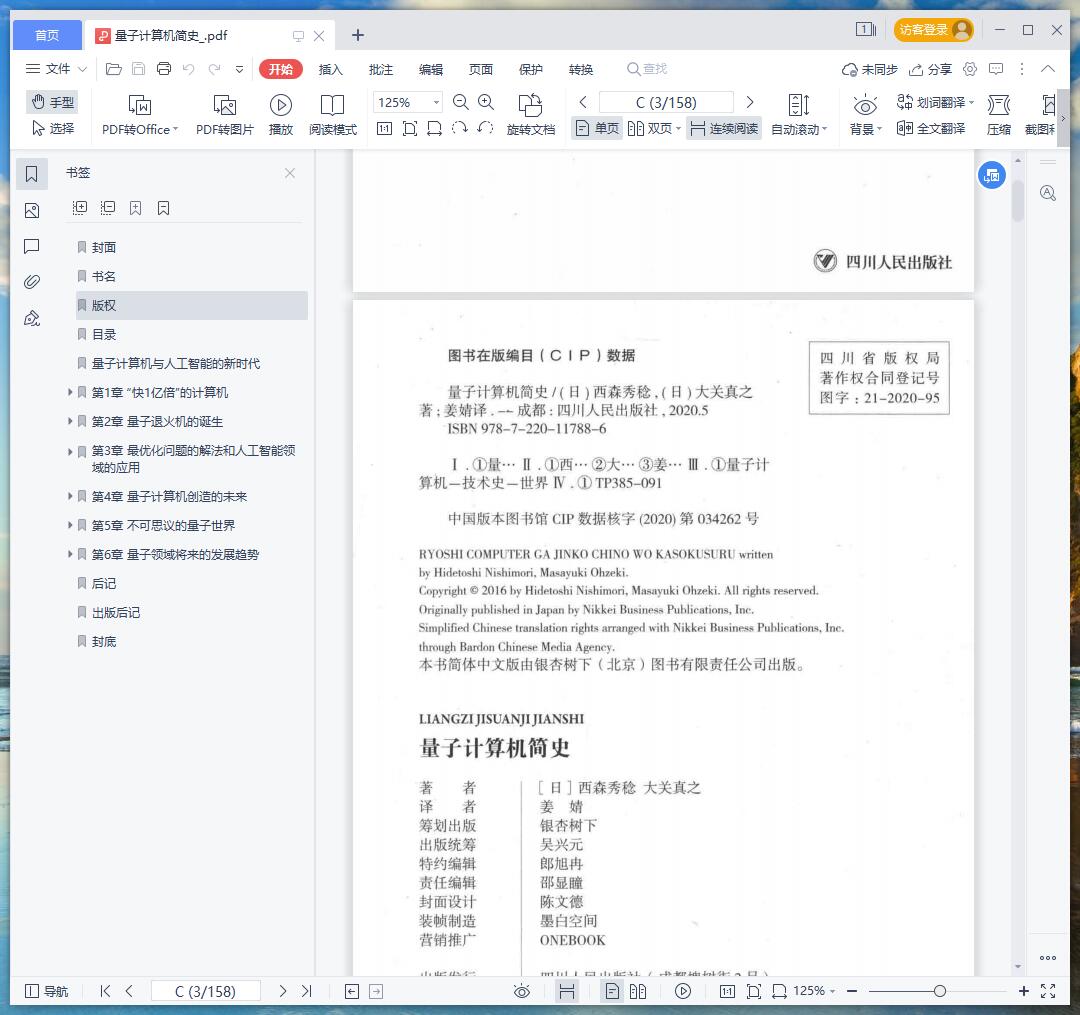Switch to the 批注 tab

click(x=381, y=69)
